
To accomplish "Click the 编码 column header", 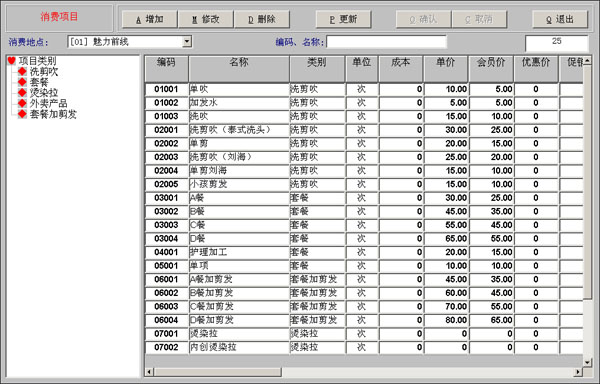I will coord(166,68).
